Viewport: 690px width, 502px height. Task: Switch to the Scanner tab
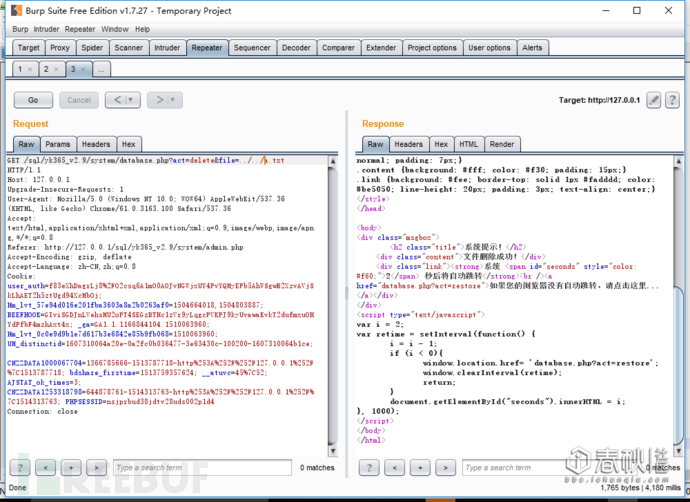coord(128,48)
